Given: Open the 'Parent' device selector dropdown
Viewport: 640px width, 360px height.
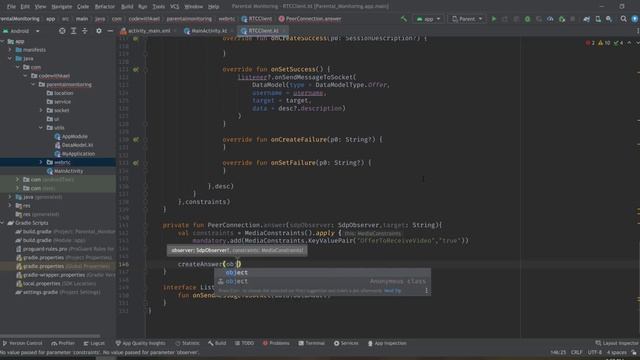Looking at the screenshot, I should (467, 19).
